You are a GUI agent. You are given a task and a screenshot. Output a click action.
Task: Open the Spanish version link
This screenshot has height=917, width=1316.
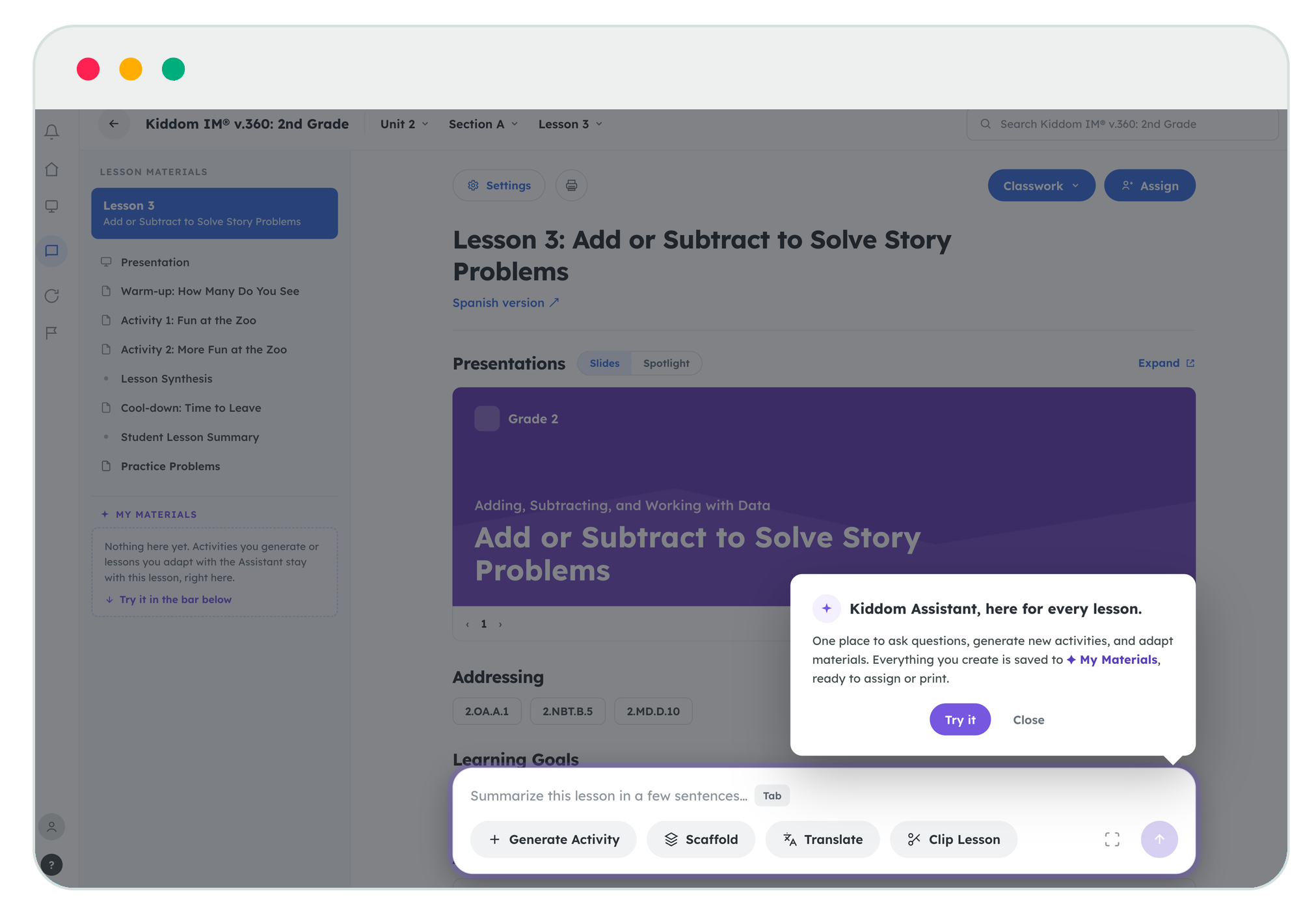pyautogui.click(x=505, y=303)
